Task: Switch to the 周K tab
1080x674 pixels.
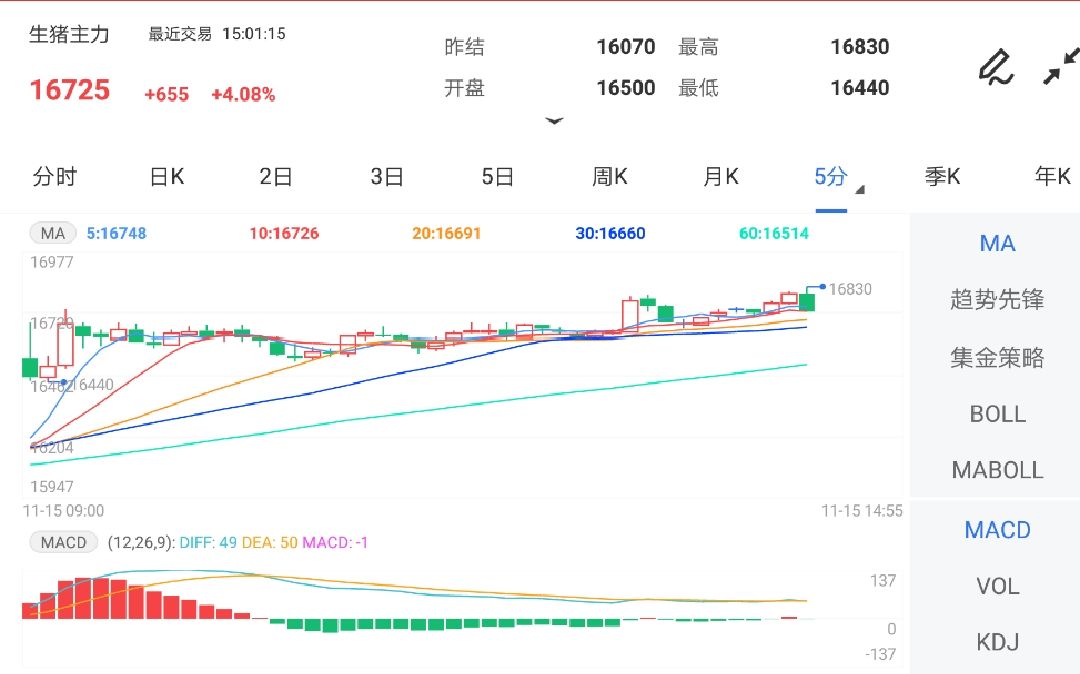Action: 610,177
